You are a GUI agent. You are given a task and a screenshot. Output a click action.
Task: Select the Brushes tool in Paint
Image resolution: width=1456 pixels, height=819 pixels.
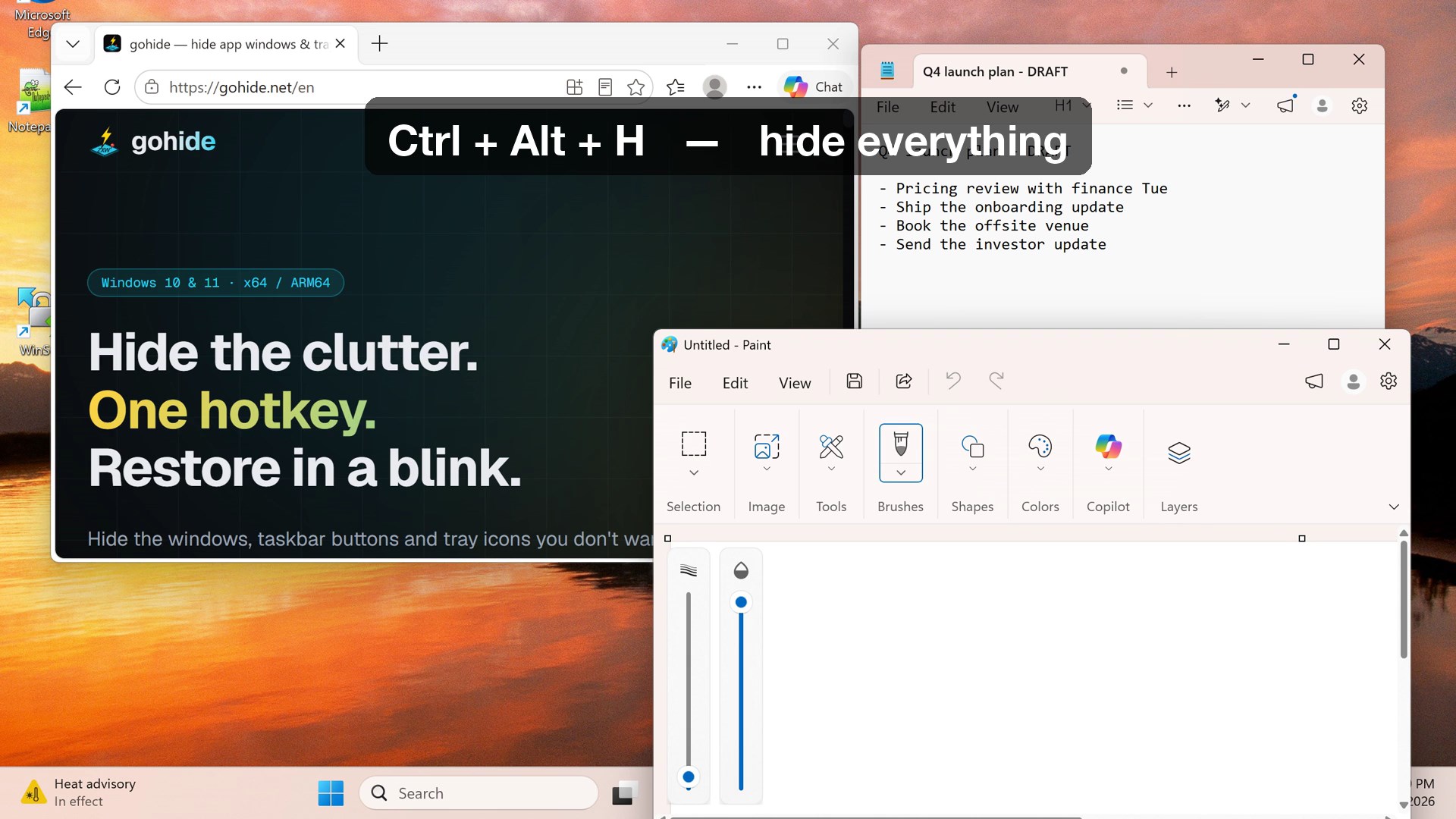coord(900,444)
